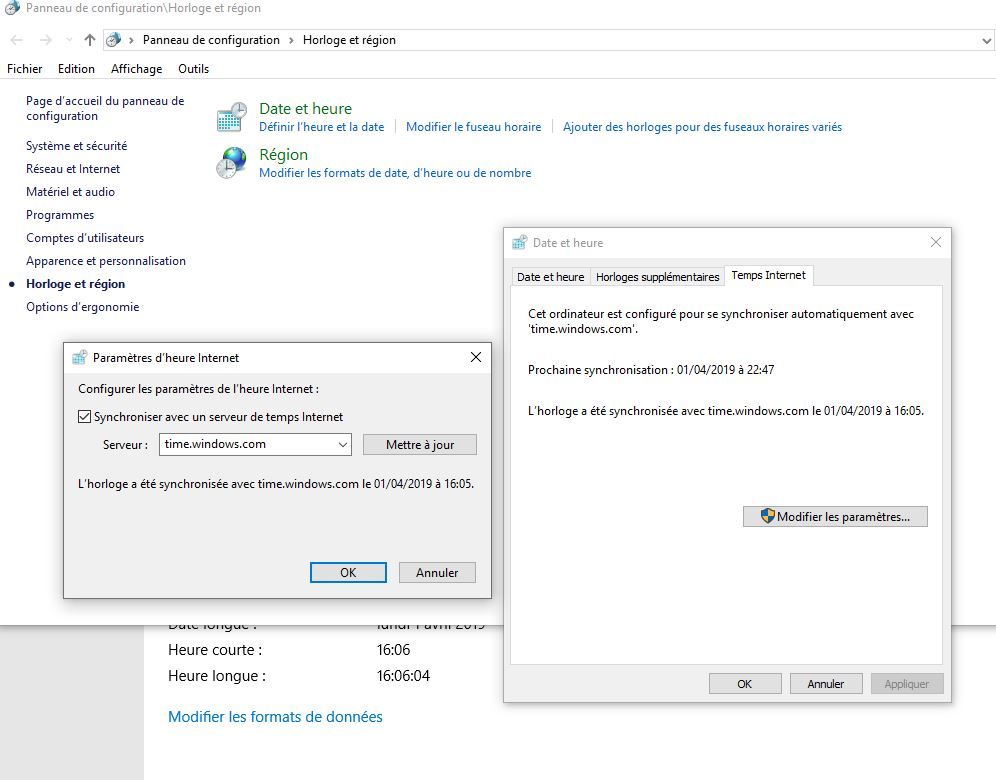Confirm with OK in Paramètres d'heure Internet
The height and width of the screenshot is (780, 996).
(x=348, y=572)
